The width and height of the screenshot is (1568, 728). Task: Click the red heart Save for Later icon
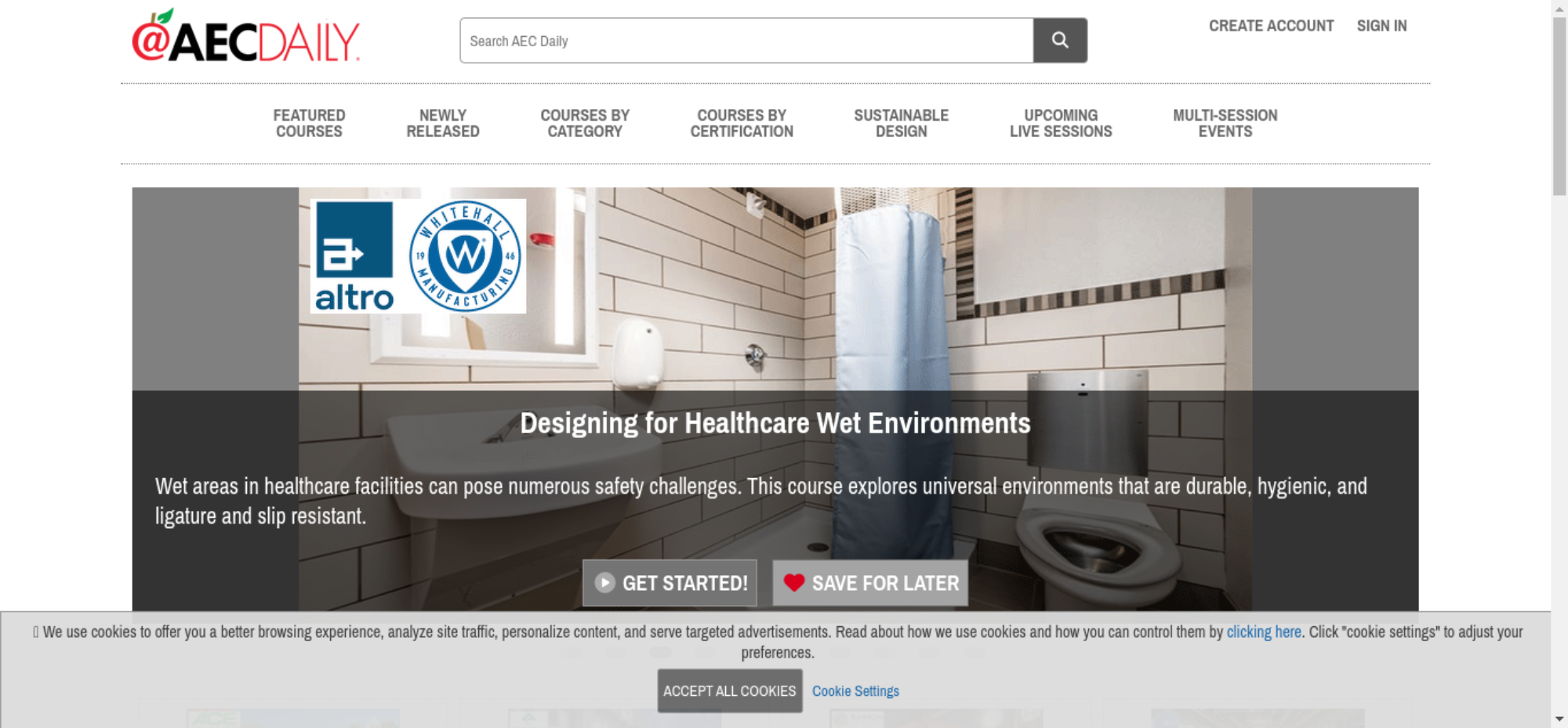point(794,583)
